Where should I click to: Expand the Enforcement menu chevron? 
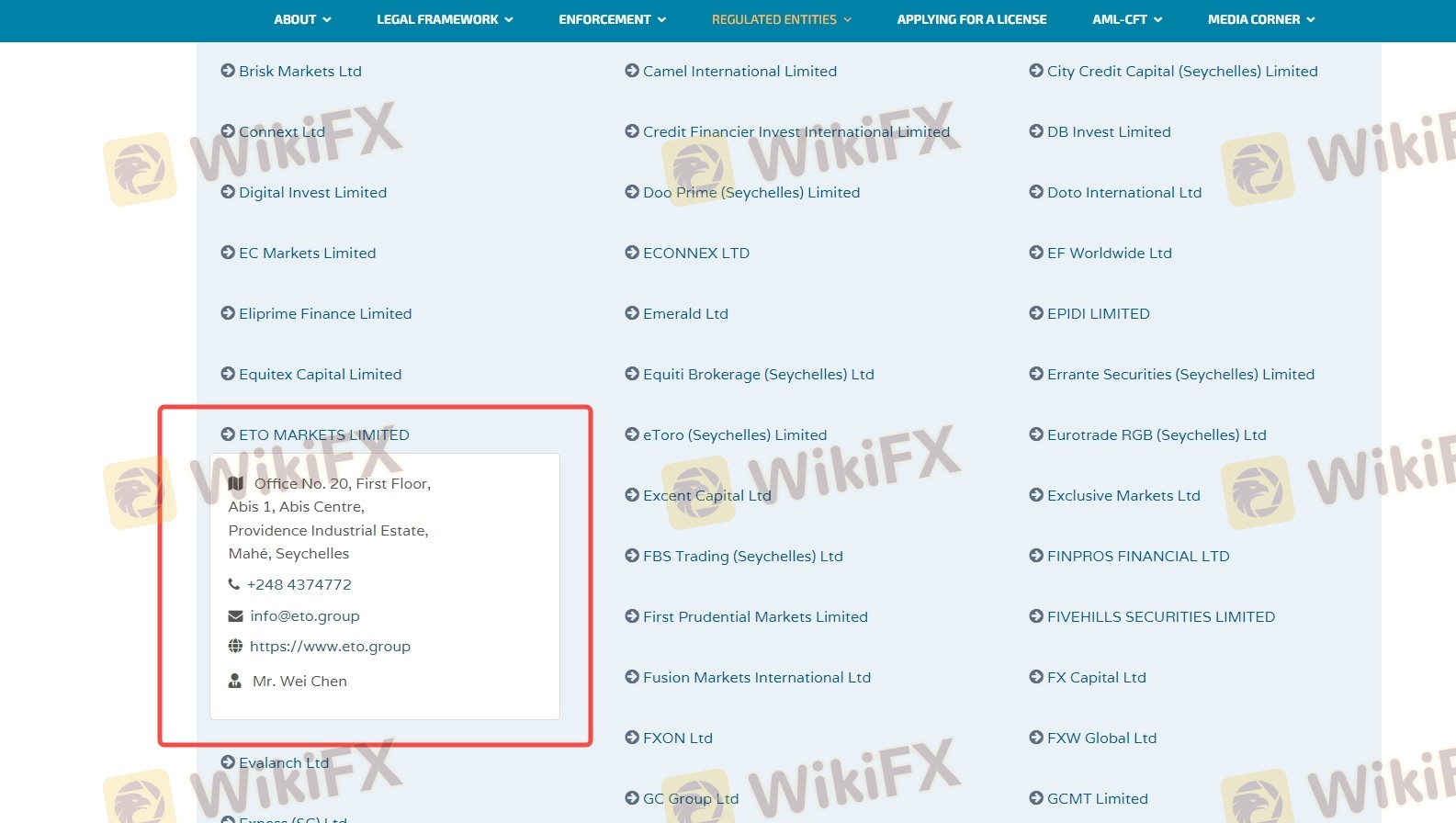[x=661, y=19]
